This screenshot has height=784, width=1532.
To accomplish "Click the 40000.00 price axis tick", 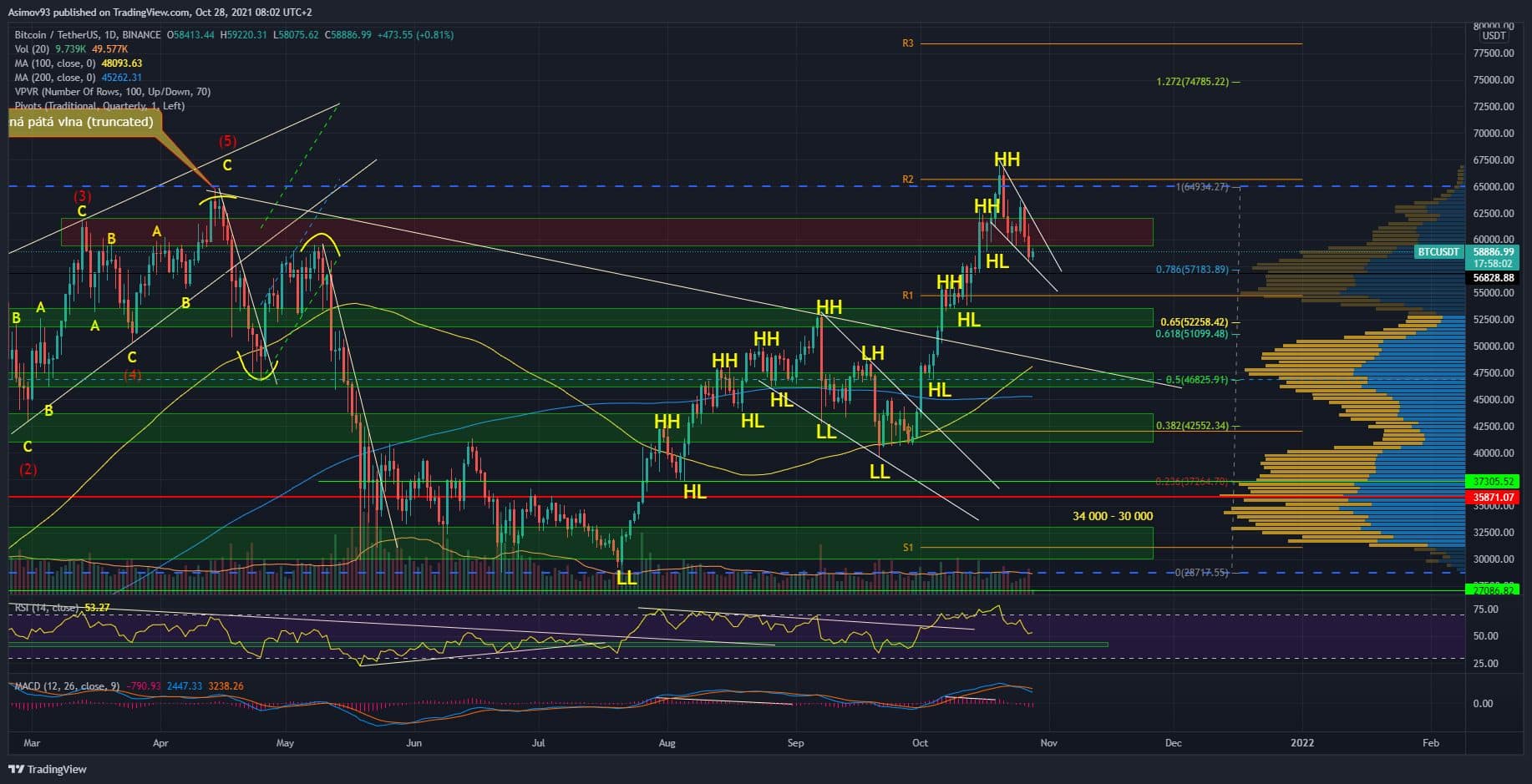I will coord(1494,453).
